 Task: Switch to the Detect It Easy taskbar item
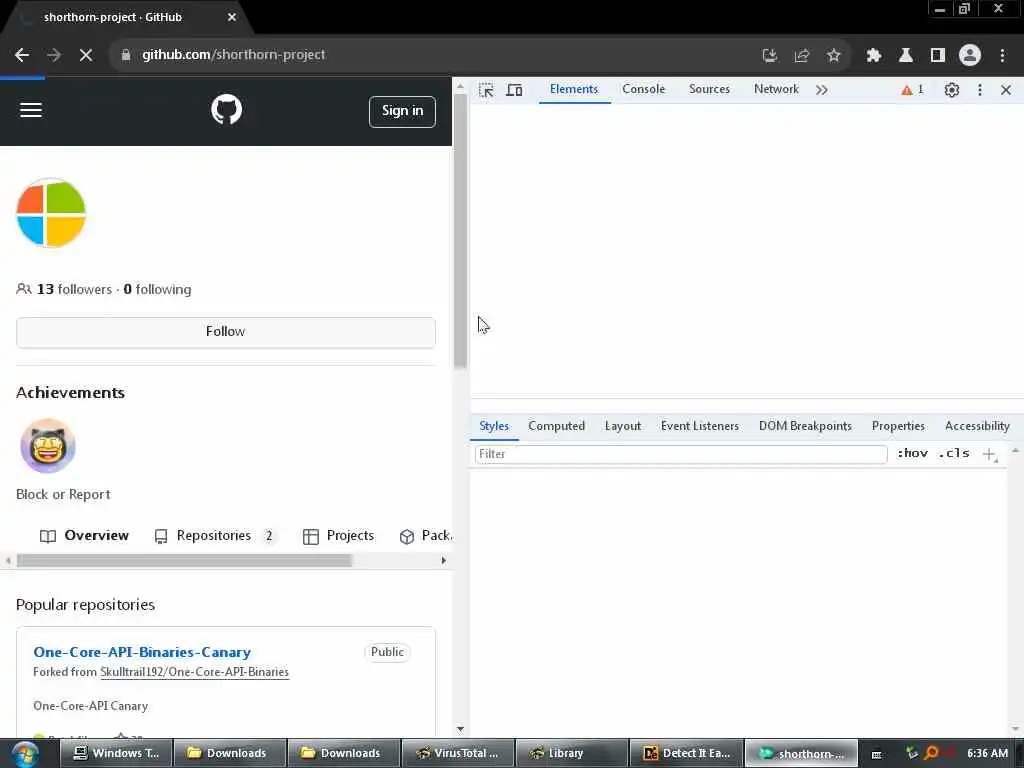686,753
